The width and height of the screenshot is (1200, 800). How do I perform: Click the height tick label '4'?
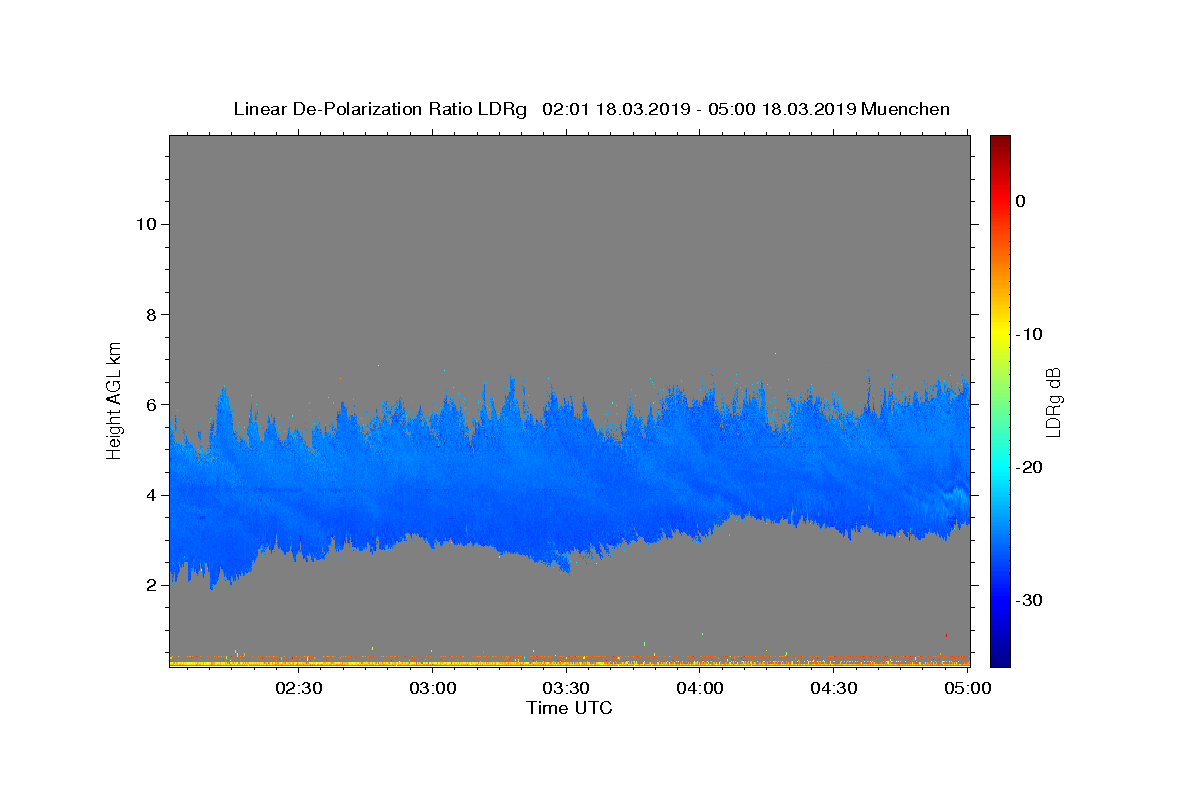pyautogui.click(x=152, y=495)
